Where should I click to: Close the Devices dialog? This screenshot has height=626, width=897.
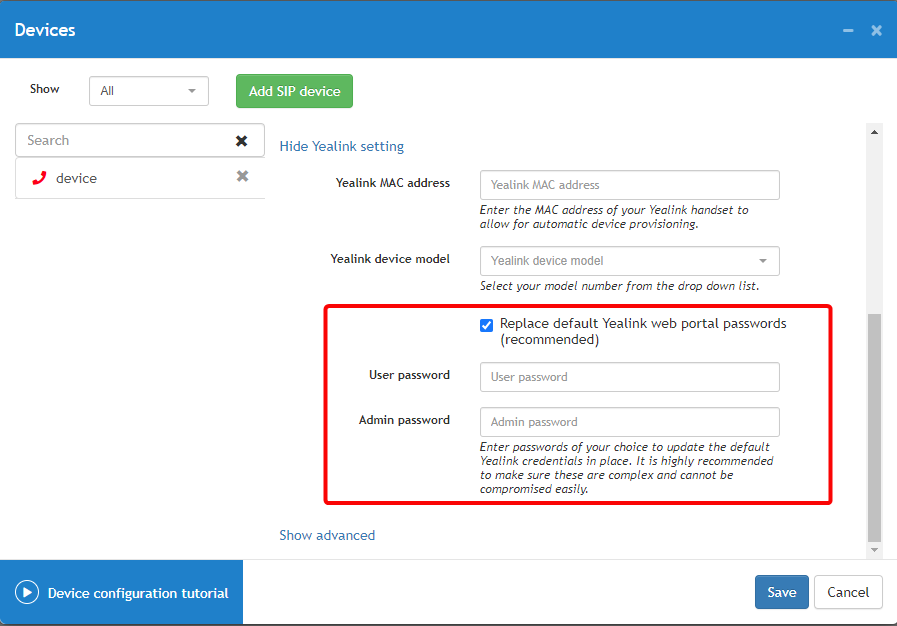pos(876,30)
